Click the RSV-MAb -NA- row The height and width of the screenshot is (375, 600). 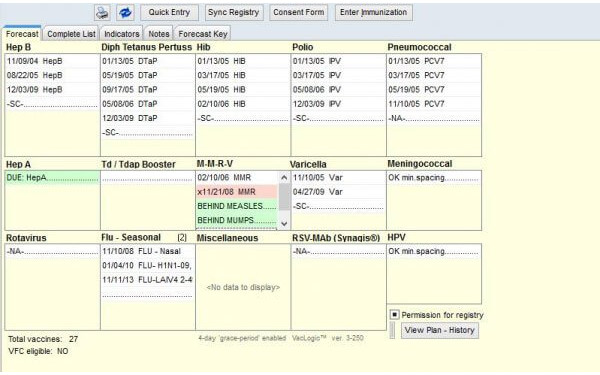(338, 251)
